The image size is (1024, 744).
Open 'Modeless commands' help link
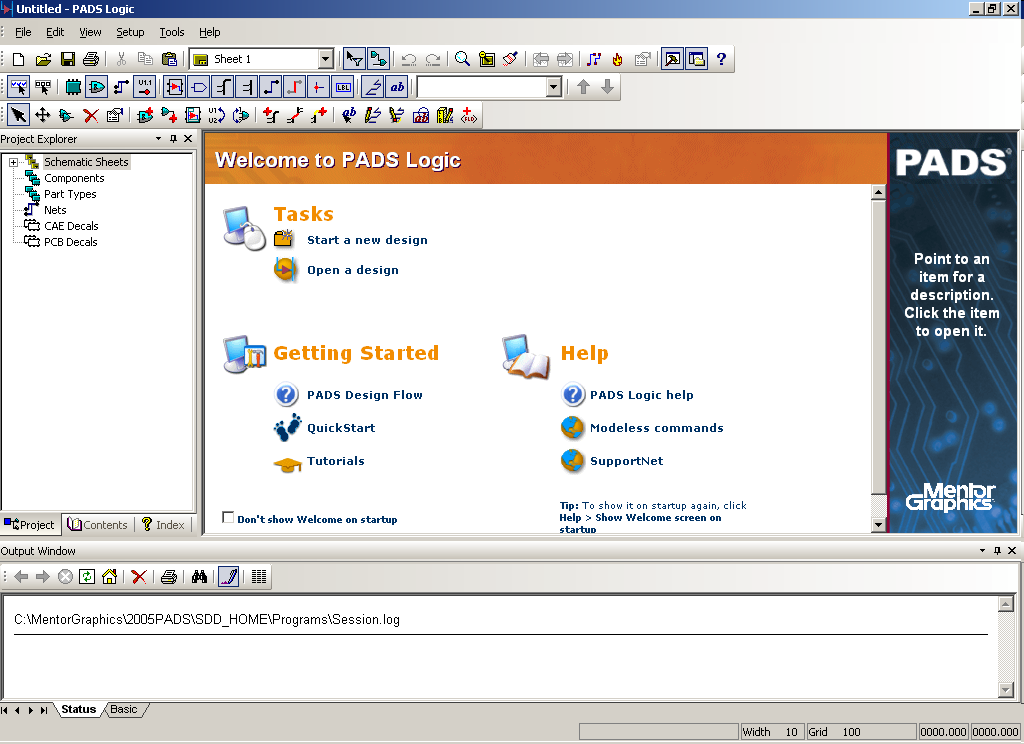coord(656,428)
